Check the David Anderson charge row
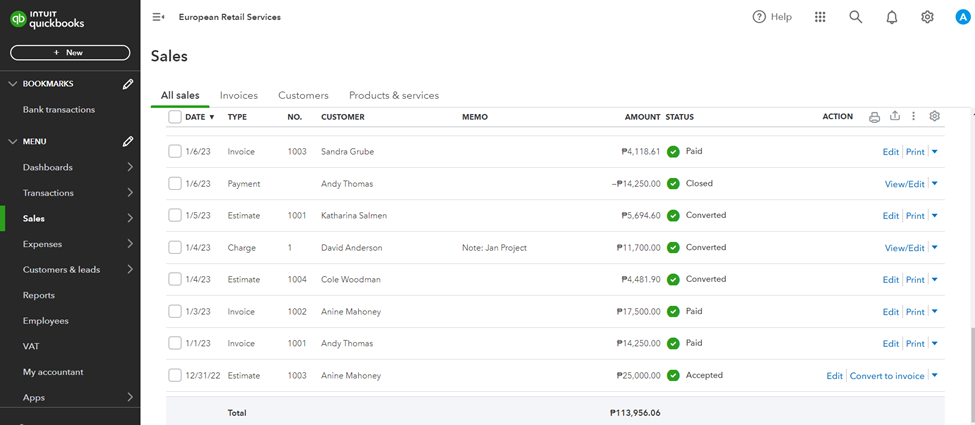Image resolution: width=975 pixels, height=425 pixels. pyautogui.click(x=175, y=248)
